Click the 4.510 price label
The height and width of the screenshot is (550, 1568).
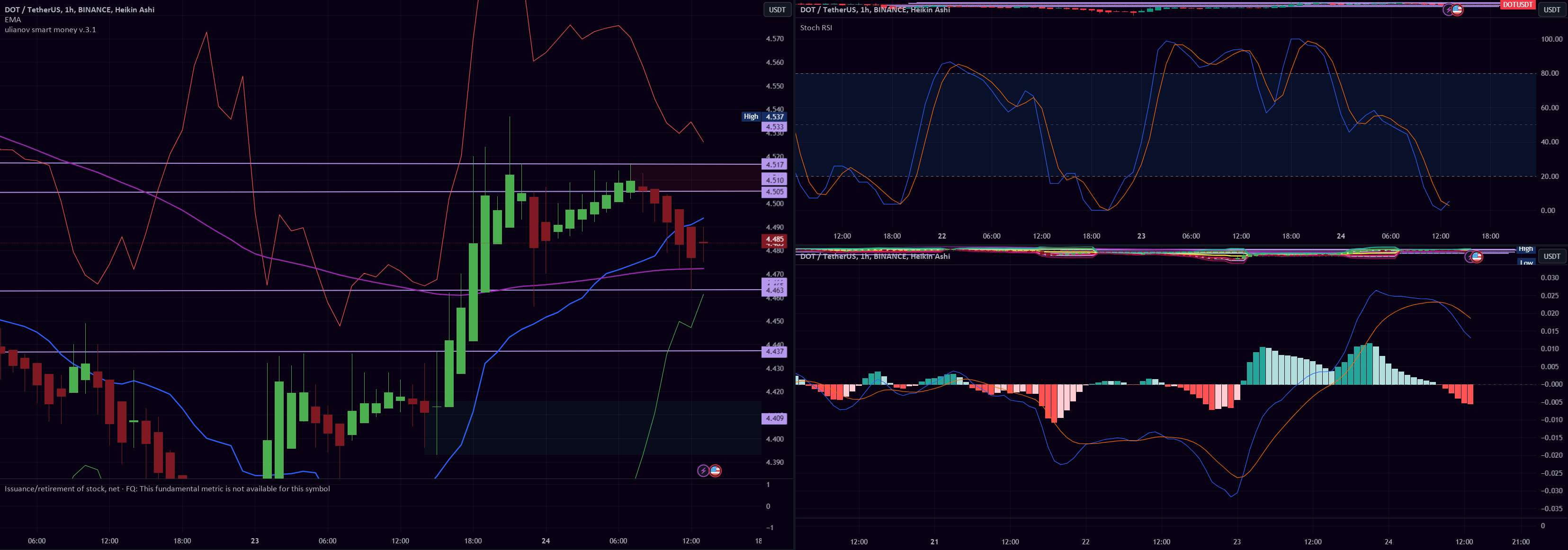[774, 179]
